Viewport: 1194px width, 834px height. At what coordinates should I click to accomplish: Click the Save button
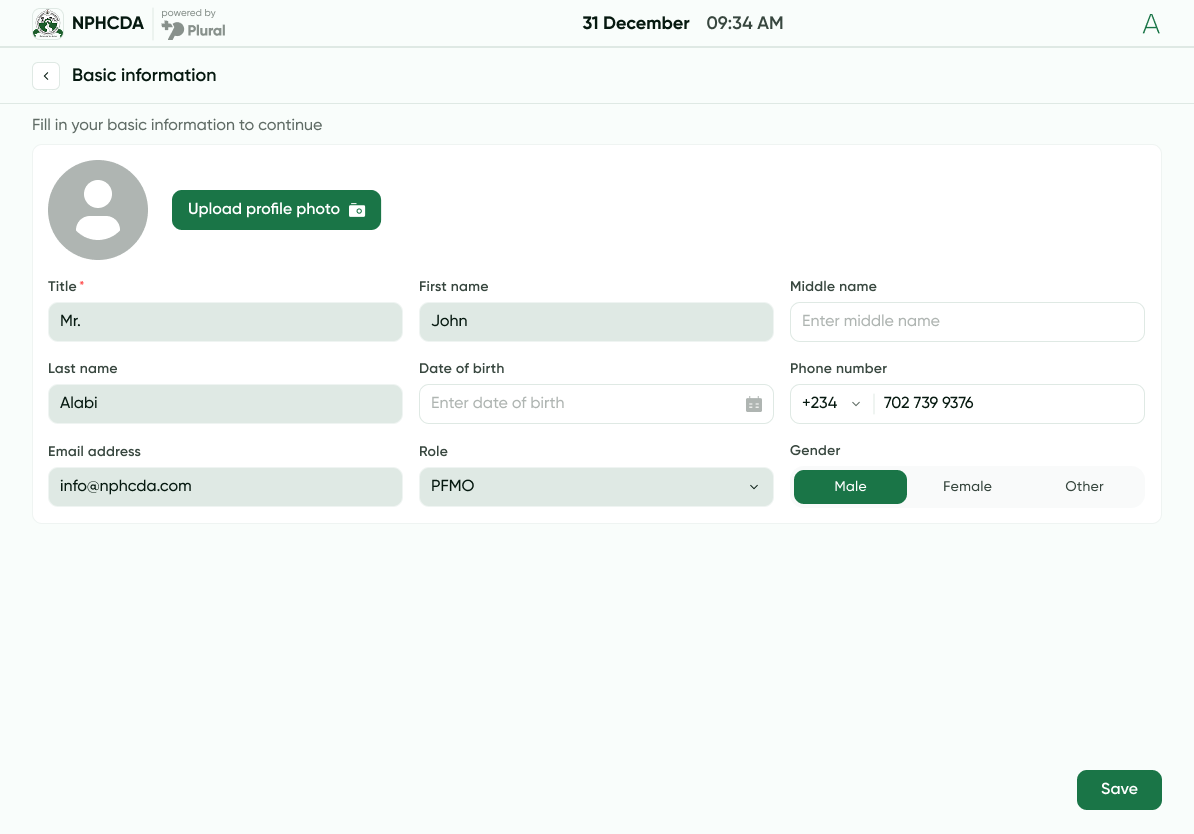click(1119, 790)
